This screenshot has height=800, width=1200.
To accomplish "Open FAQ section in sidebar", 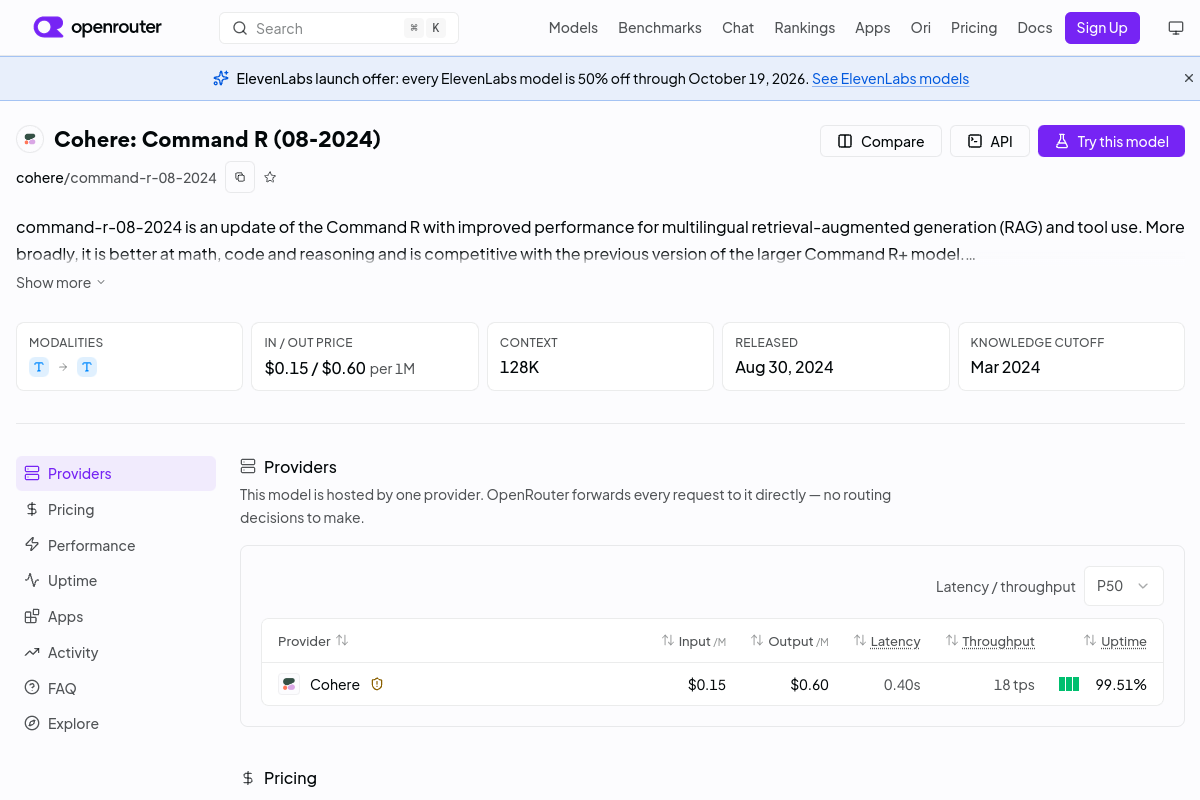I will [x=116, y=688].
